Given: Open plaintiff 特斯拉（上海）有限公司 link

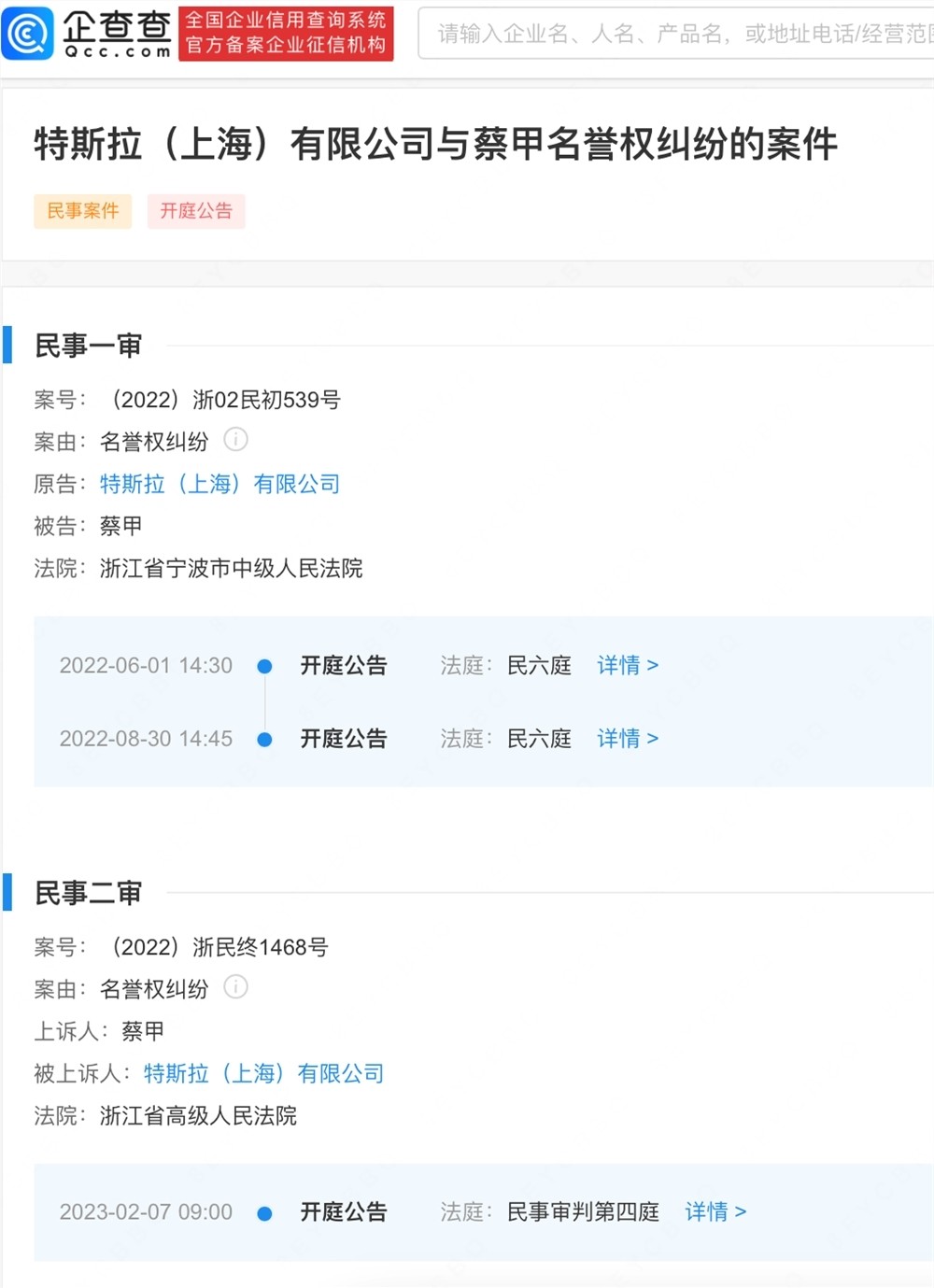Looking at the screenshot, I should (220, 484).
